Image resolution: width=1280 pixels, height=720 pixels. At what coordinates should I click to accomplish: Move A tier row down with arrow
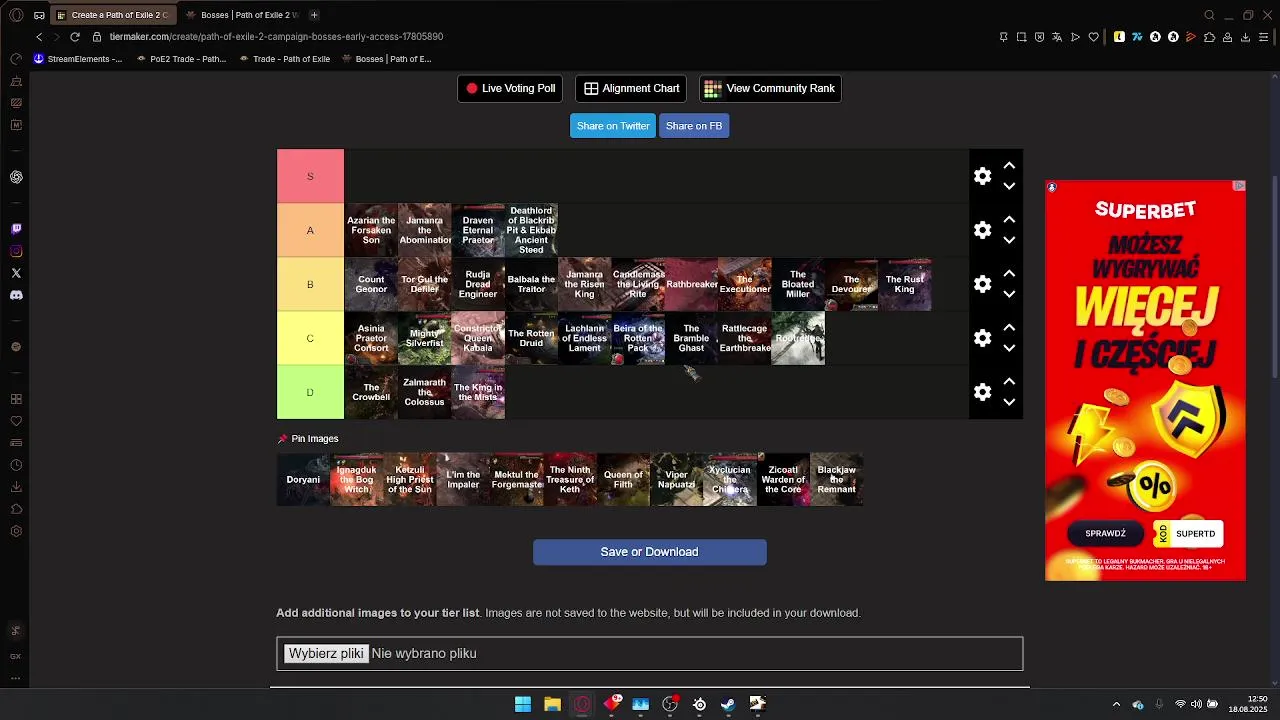(1009, 240)
